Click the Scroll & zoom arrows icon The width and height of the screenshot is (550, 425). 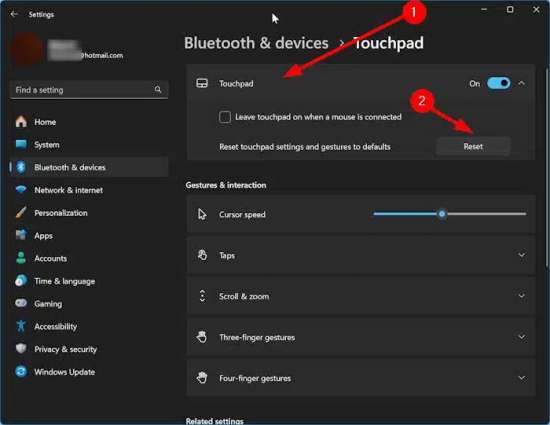tap(202, 296)
